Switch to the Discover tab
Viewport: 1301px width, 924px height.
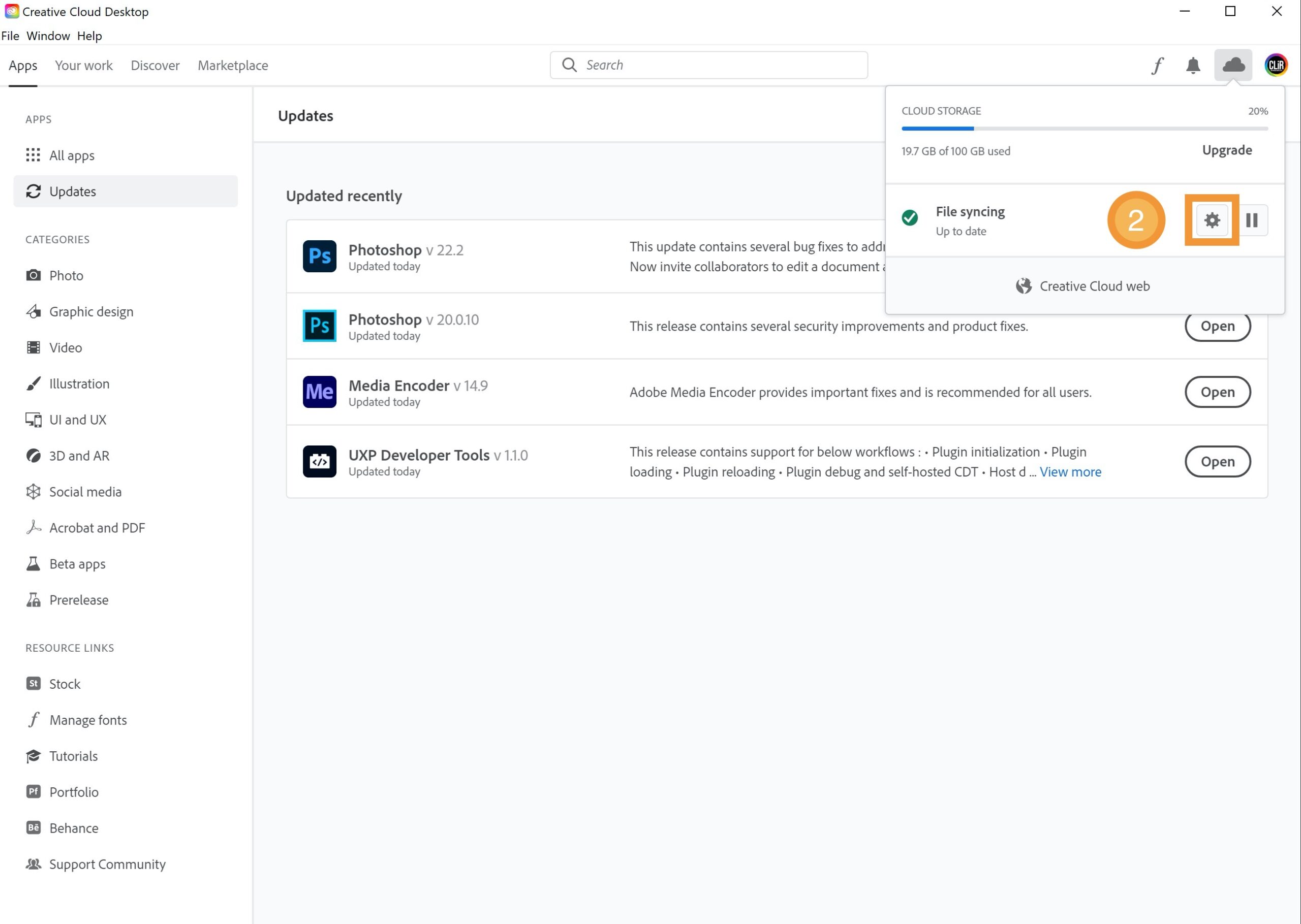155,66
